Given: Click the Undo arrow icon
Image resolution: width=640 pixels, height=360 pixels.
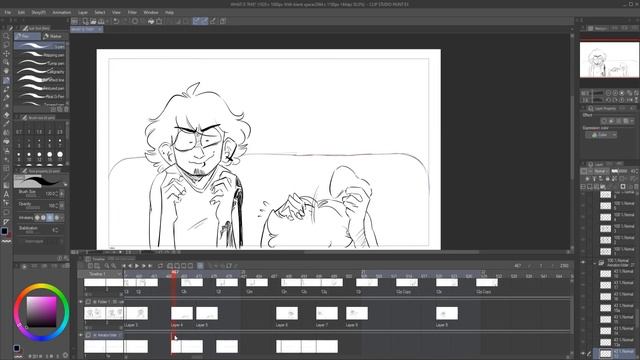Looking at the screenshot, I should pos(116,21).
